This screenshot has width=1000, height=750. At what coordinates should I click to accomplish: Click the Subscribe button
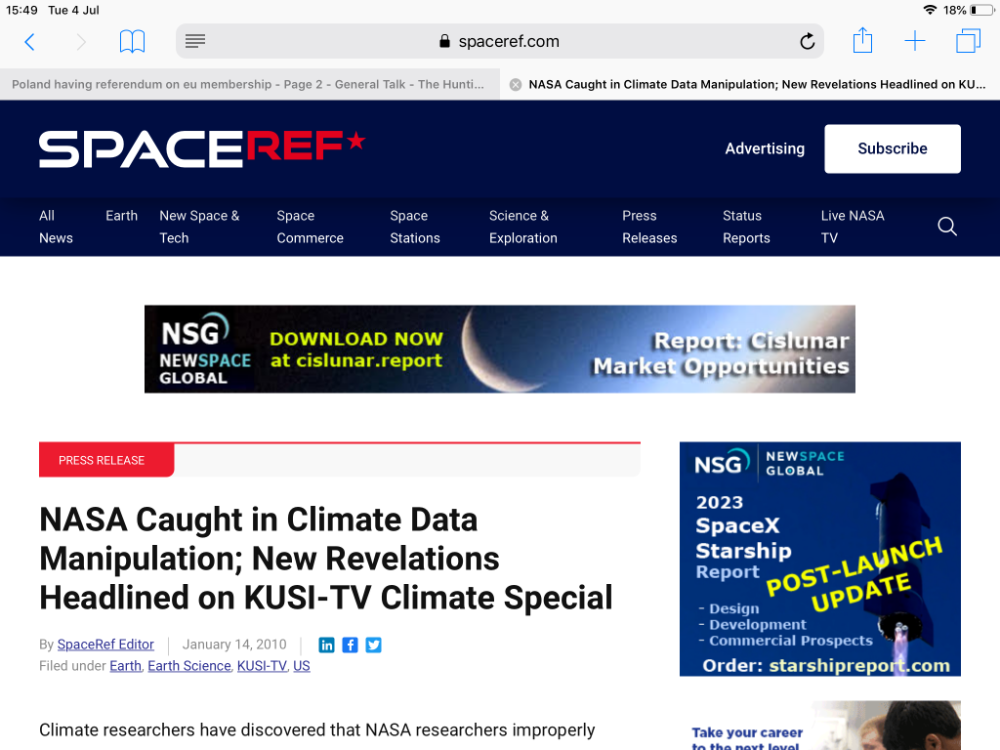coord(892,149)
